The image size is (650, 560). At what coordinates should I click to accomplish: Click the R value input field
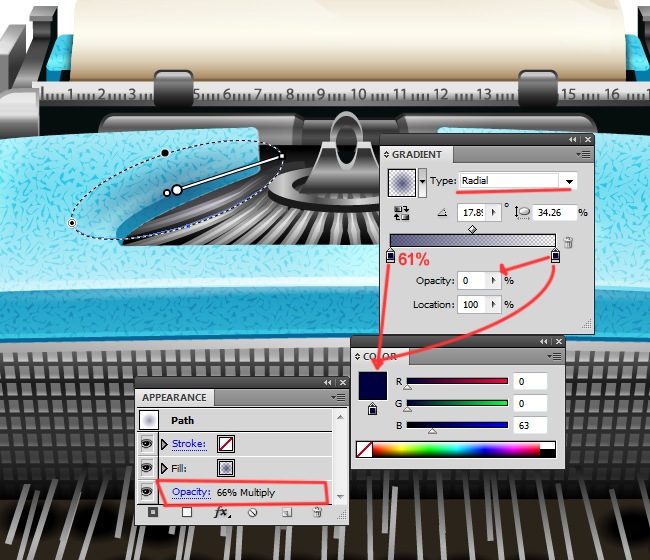[530, 381]
